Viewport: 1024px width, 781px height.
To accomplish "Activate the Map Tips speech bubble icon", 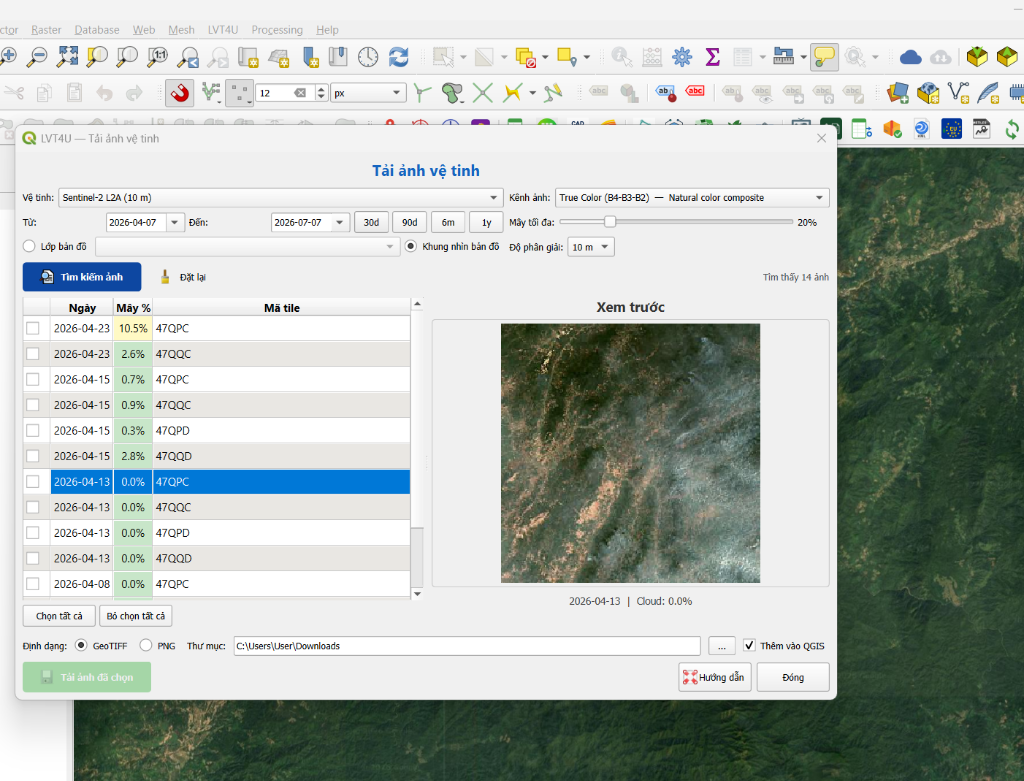I will coord(824,57).
